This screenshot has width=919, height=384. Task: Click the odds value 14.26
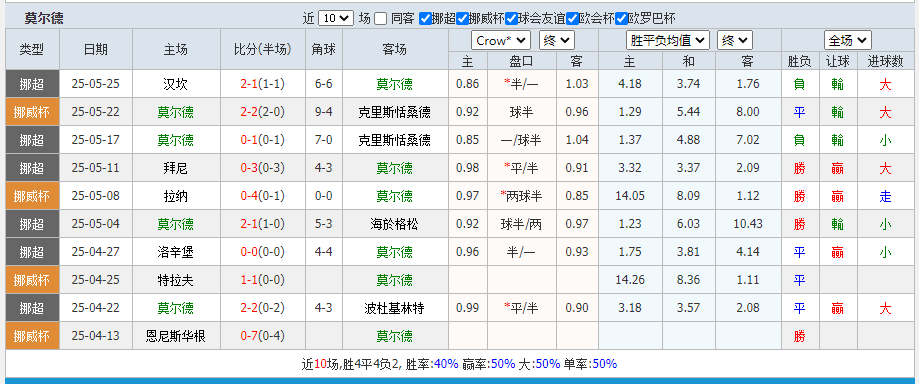pyautogui.click(x=630, y=280)
